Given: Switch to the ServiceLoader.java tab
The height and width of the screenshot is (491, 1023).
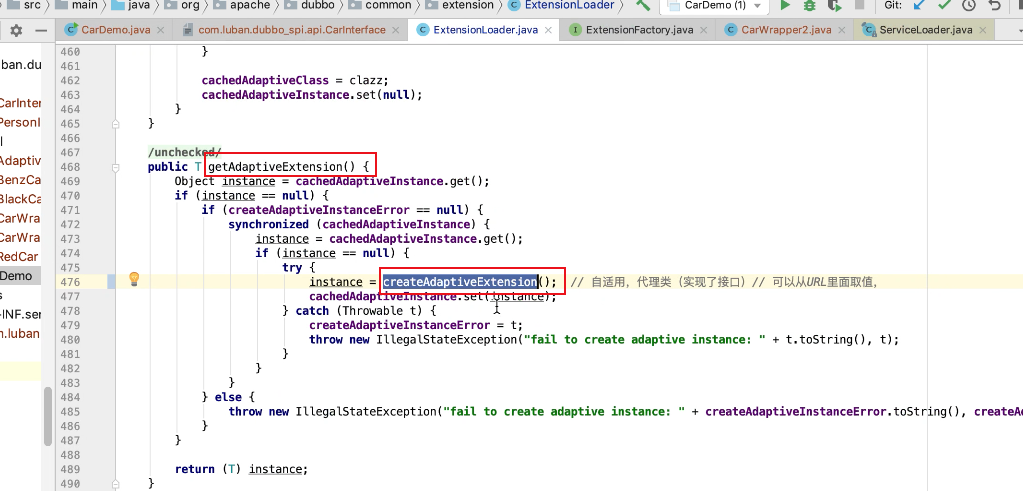Looking at the screenshot, I should (x=926, y=30).
